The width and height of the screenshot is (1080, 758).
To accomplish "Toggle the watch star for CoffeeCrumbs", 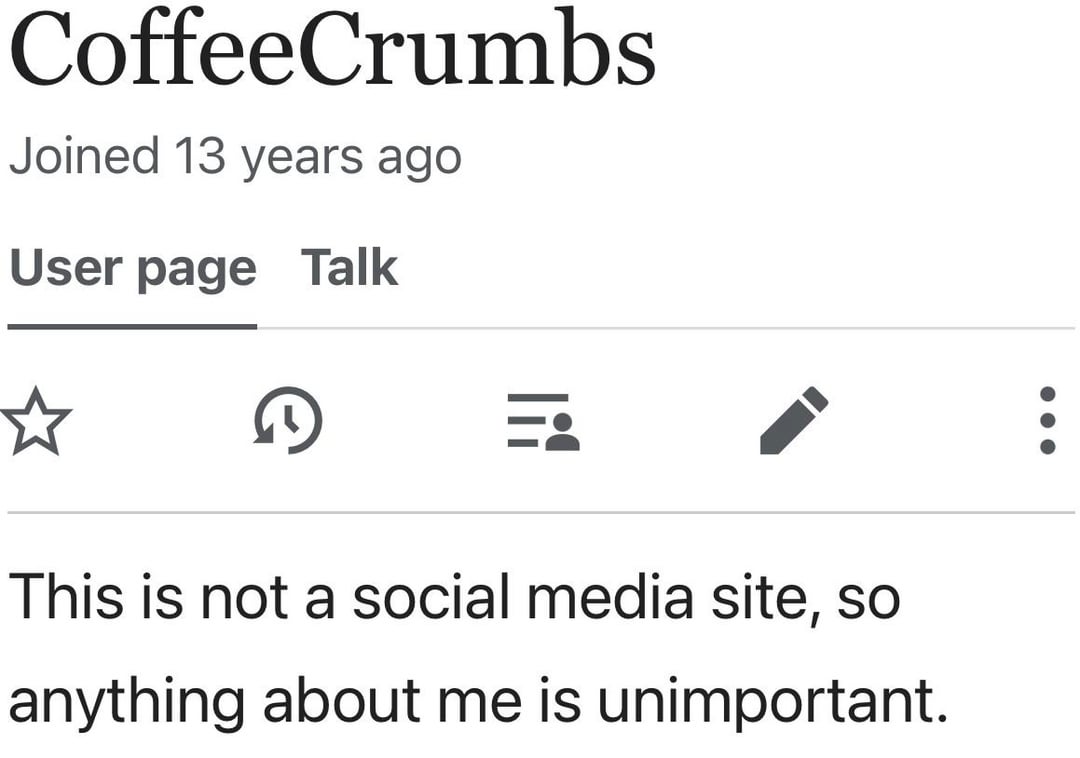I will tap(36, 420).
